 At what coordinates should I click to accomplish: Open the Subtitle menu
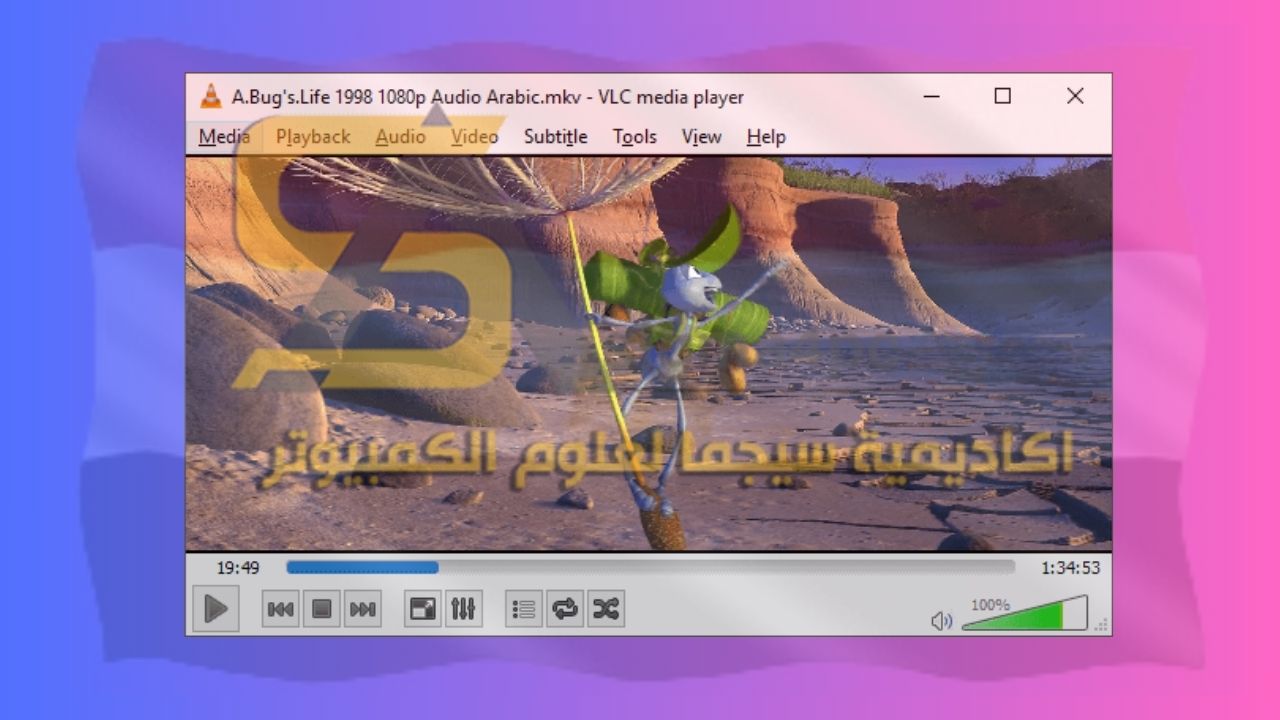coord(555,137)
